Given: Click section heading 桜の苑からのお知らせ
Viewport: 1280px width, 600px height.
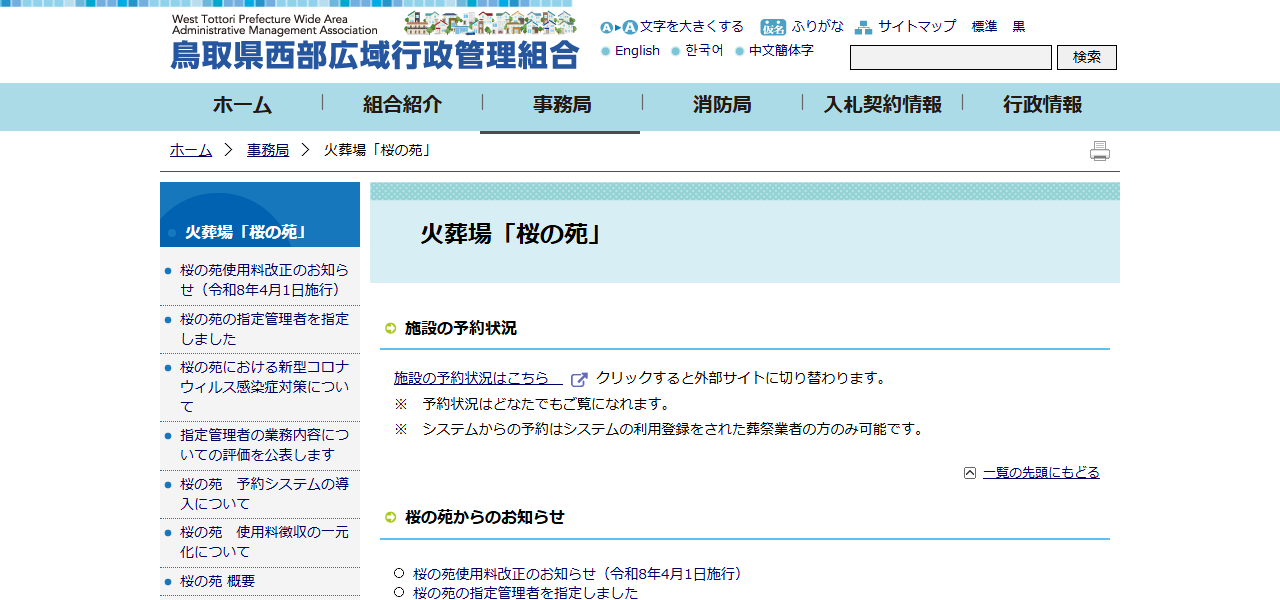Looking at the screenshot, I should coord(485,517).
